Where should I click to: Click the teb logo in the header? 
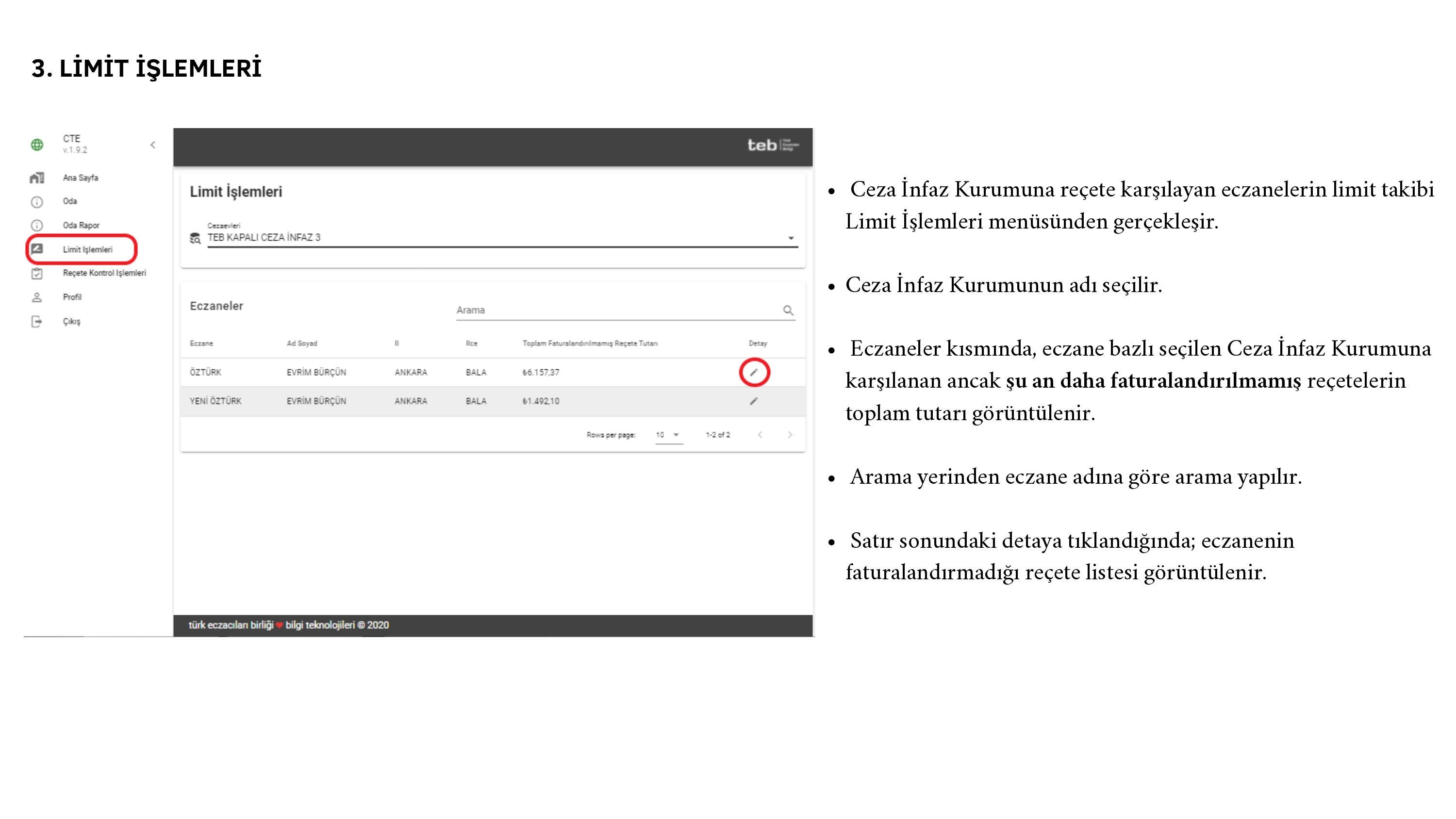point(773,145)
